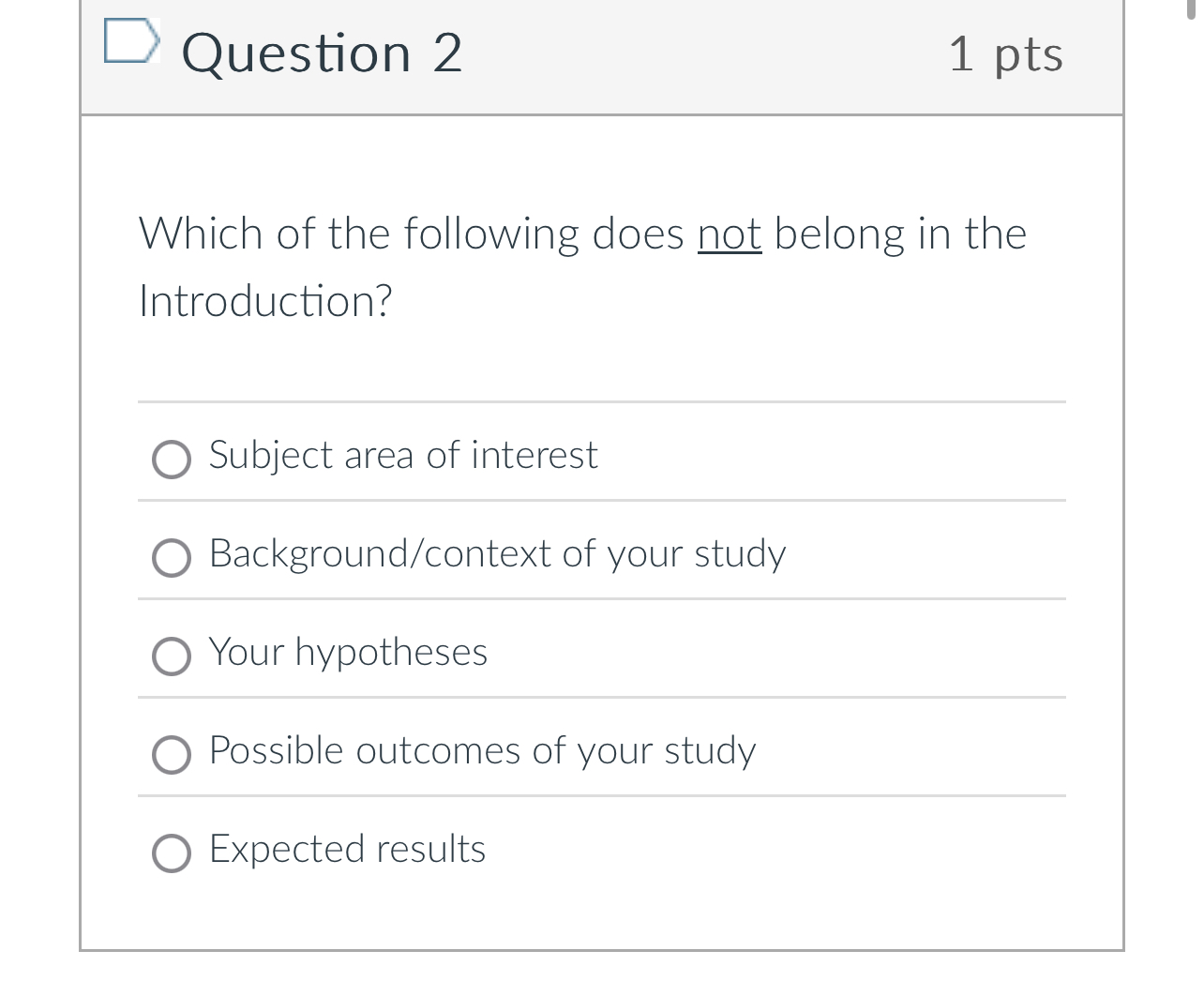This screenshot has height=996, width=1204.
Task: Click the question prompt text area
Action: (x=581, y=265)
